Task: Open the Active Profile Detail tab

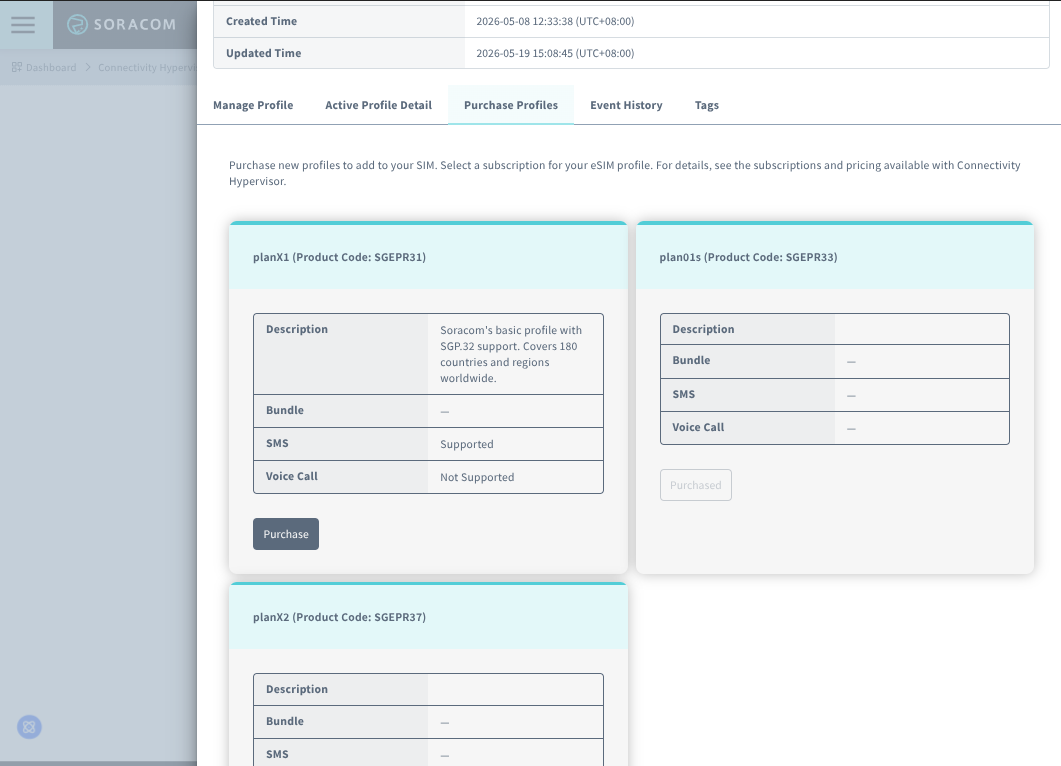Action: (378, 105)
